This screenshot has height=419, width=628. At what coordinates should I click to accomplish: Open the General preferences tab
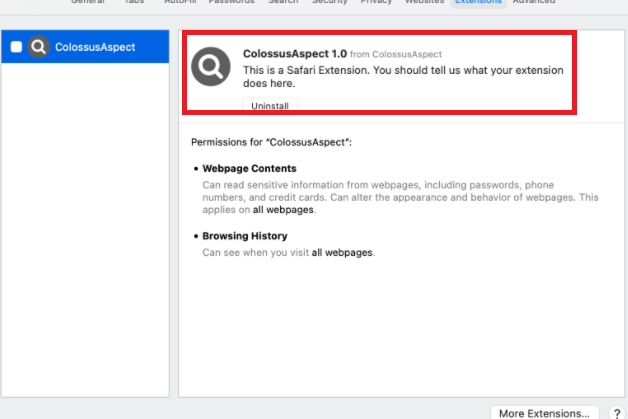point(88,2)
